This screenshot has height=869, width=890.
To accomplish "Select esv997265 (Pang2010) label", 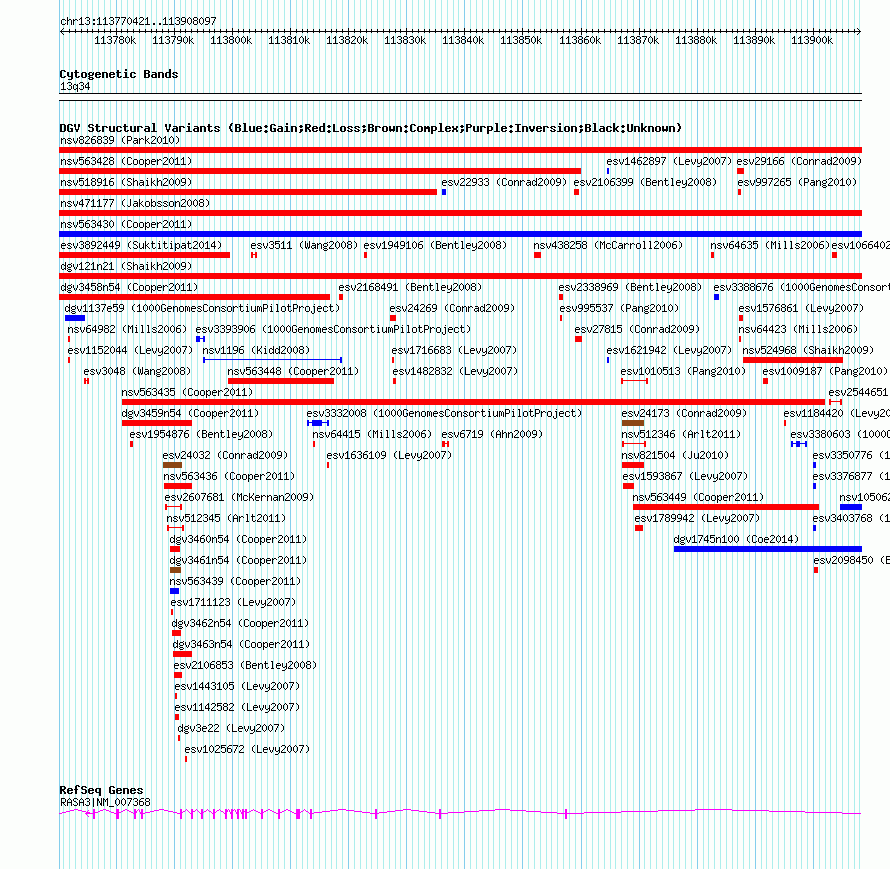I will (797, 182).
